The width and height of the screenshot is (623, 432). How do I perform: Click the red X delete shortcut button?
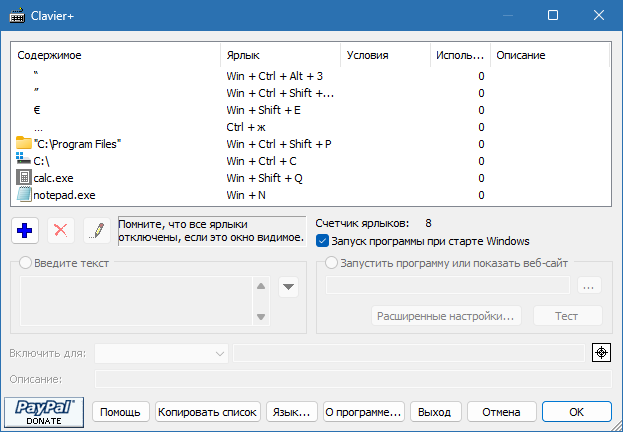click(x=61, y=230)
